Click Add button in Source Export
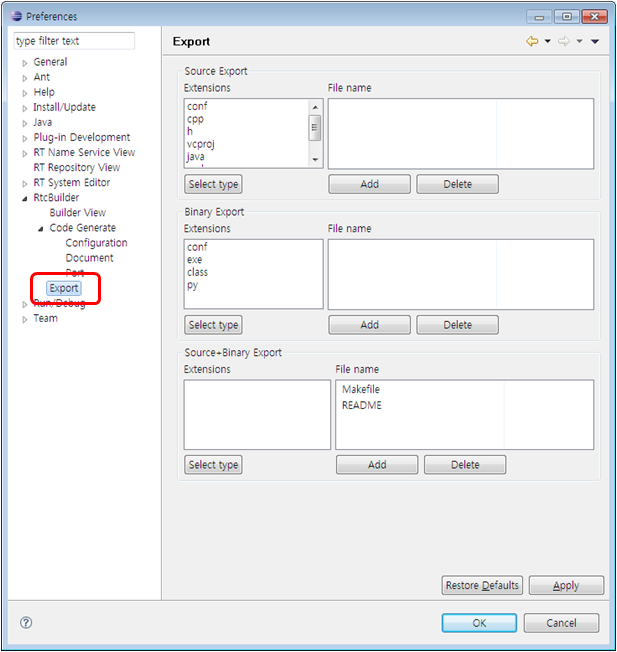 click(369, 184)
